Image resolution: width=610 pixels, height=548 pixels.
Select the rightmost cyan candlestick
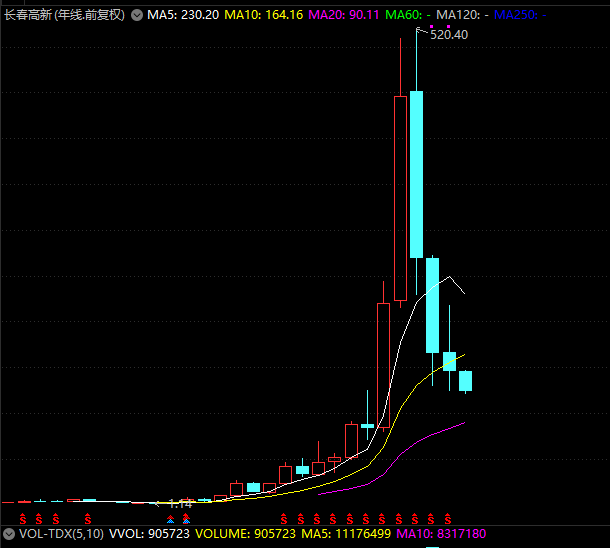click(x=465, y=381)
